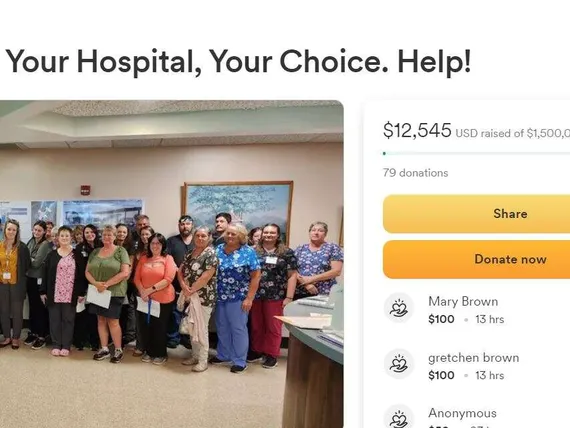Select the Mary Brown donor name
This screenshot has width=570, height=428.
(463, 301)
